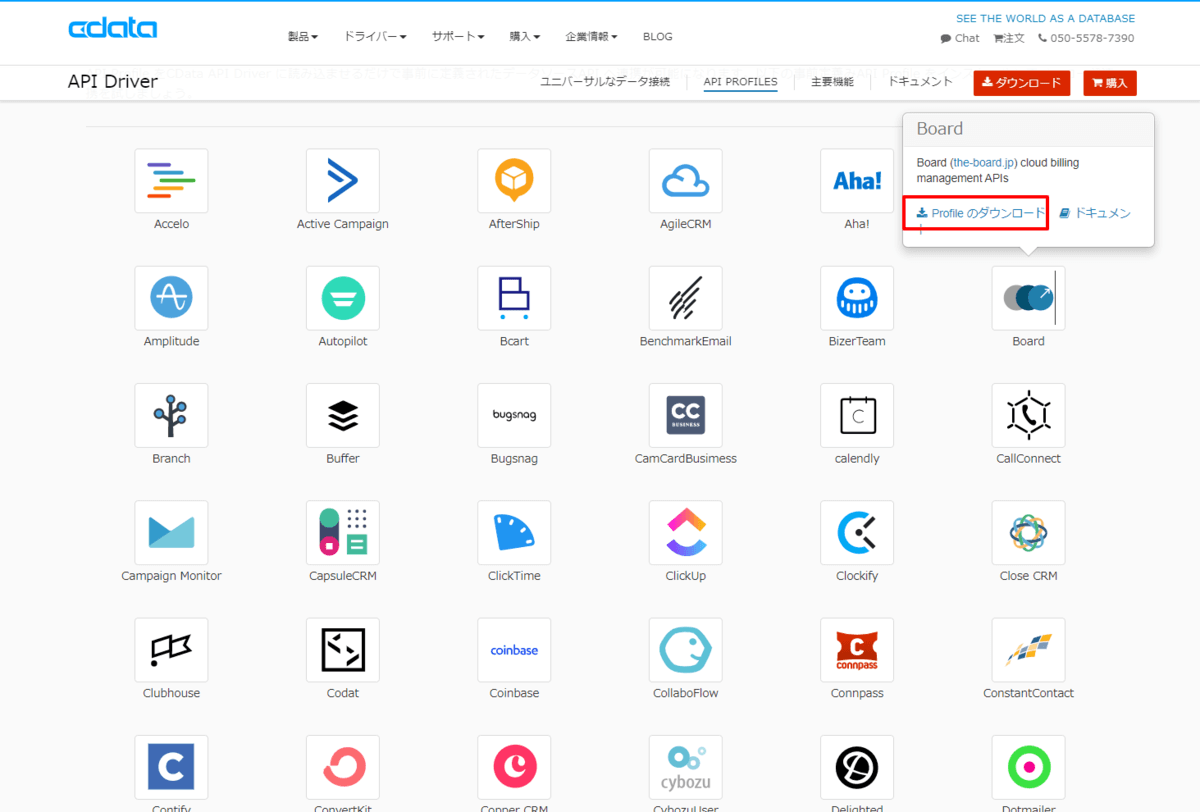Image resolution: width=1200 pixels, height=812 pixels.
Task: Open the Clubhouse profile icon
Action: (171, 650)
